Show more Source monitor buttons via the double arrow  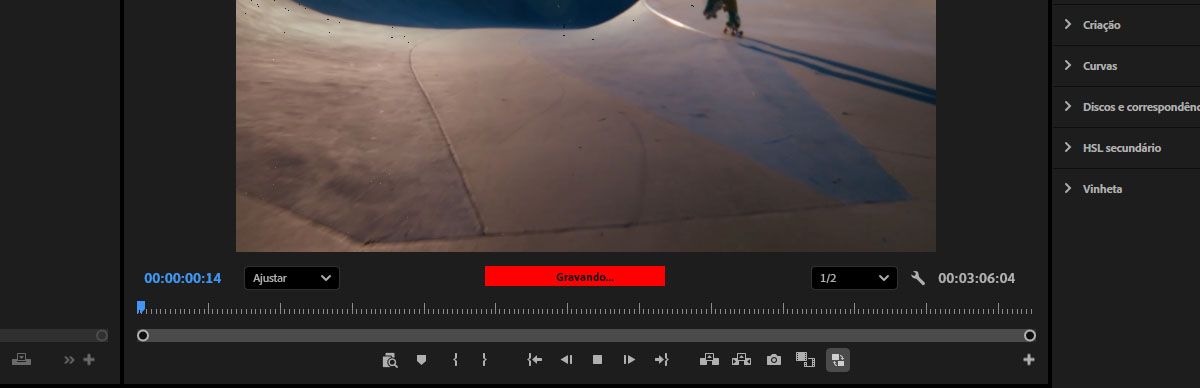(69, 360)
